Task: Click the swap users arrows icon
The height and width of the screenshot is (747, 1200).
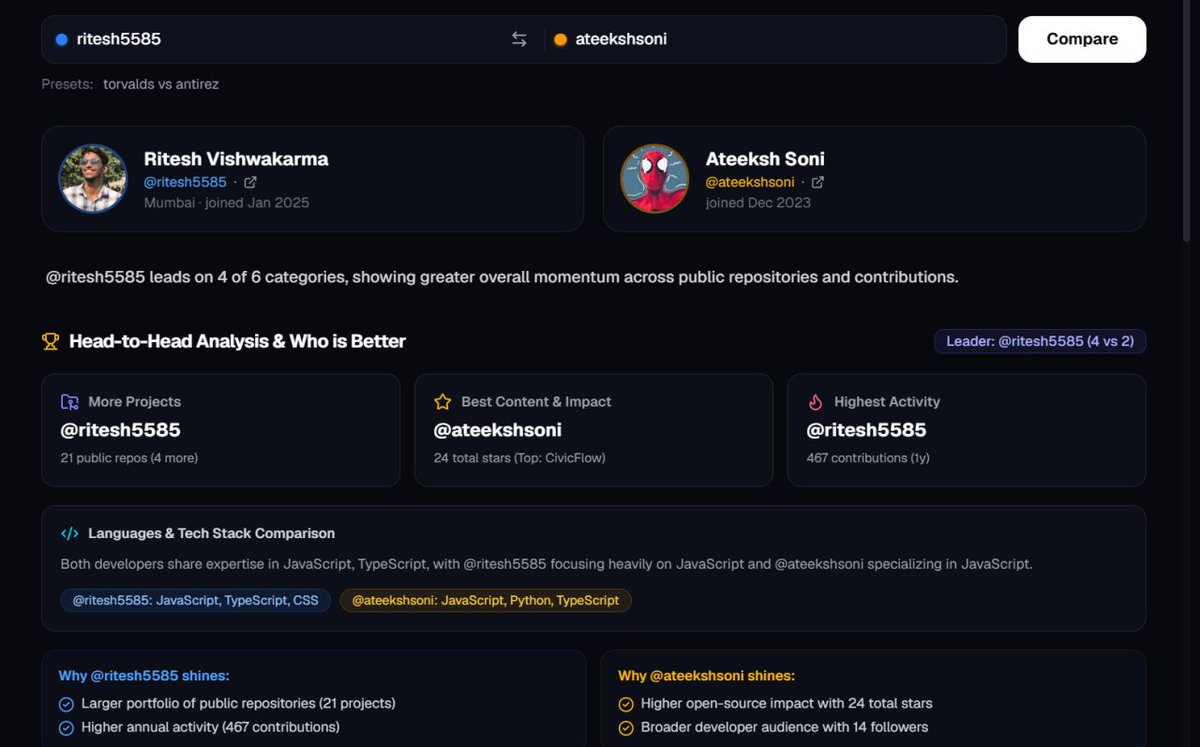Action: pos(519,39)
